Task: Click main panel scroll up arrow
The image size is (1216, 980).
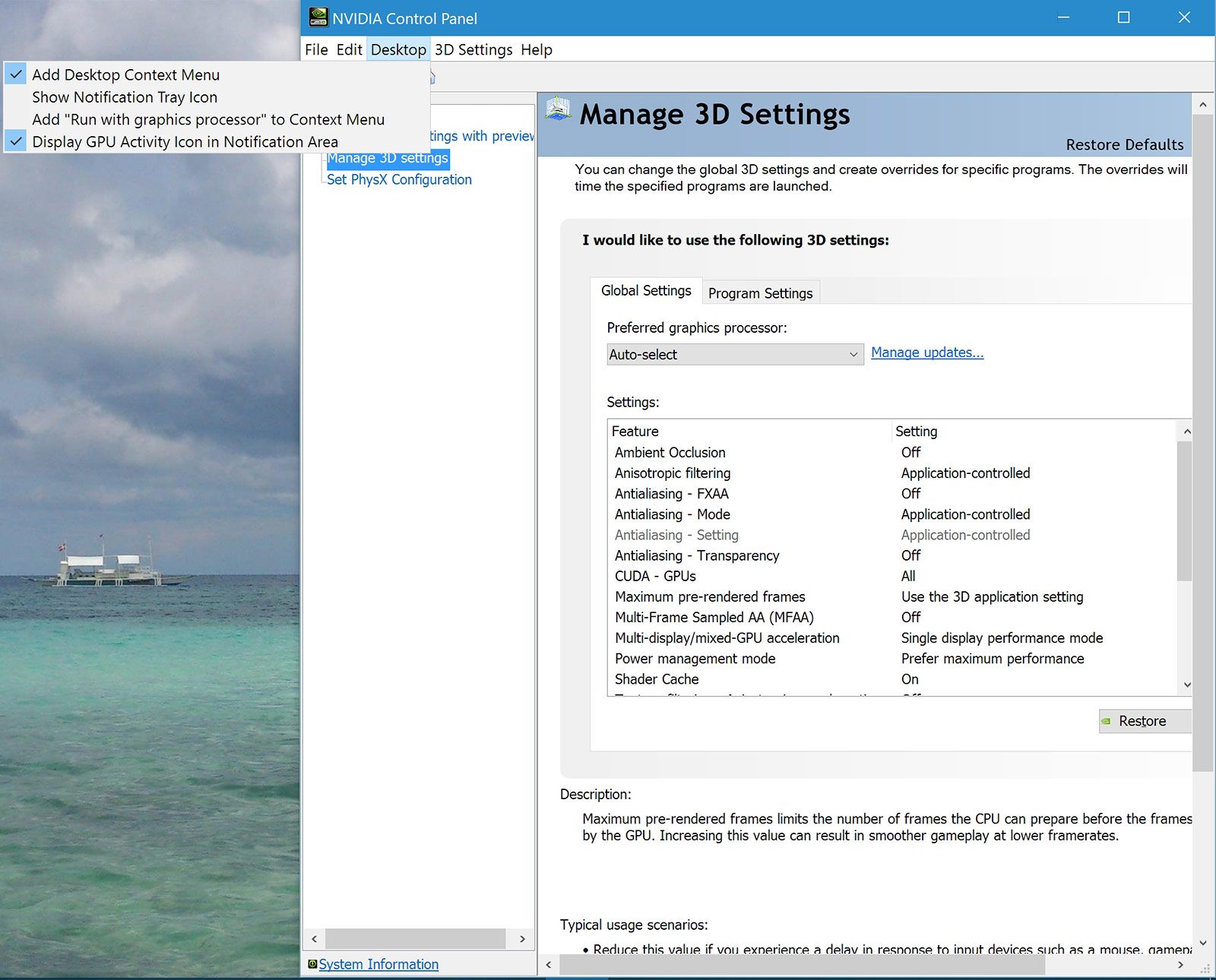Action: coord(1202,104)
